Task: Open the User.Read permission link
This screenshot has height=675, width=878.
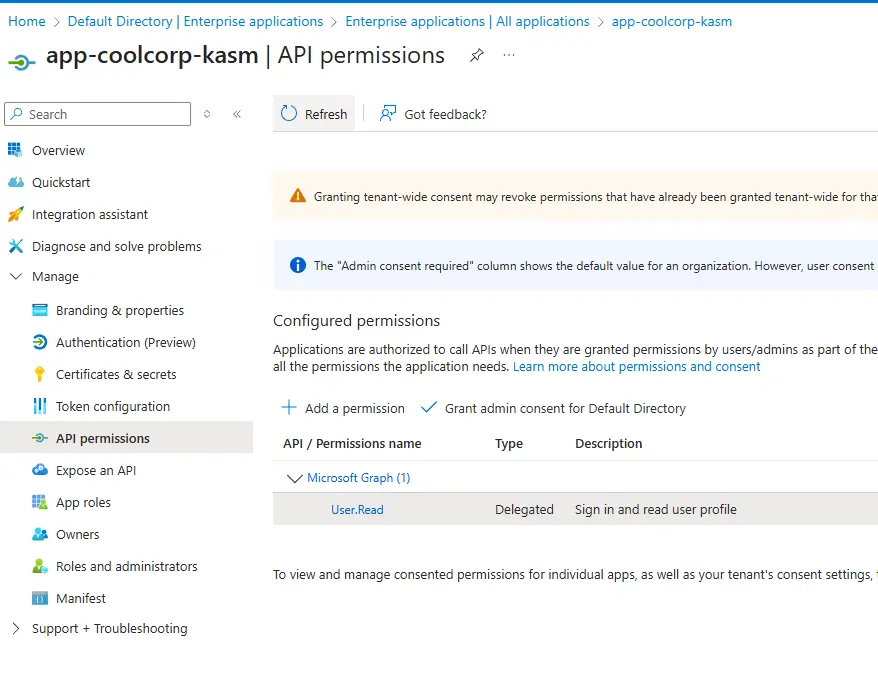Action: (357, 510)
